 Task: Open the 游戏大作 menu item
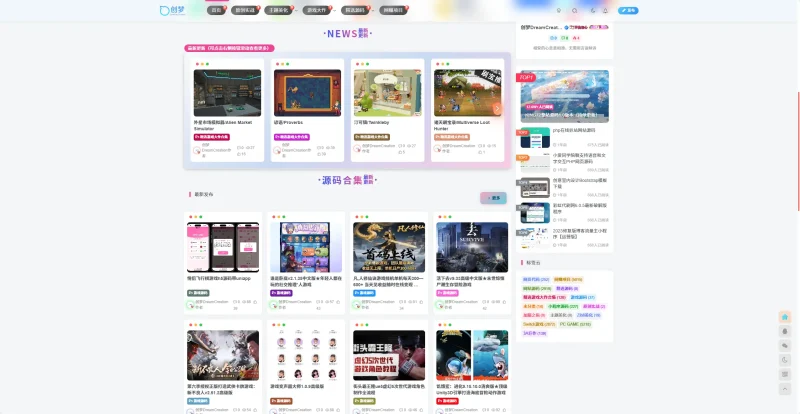pyautogui.click(x=317, y=10)
